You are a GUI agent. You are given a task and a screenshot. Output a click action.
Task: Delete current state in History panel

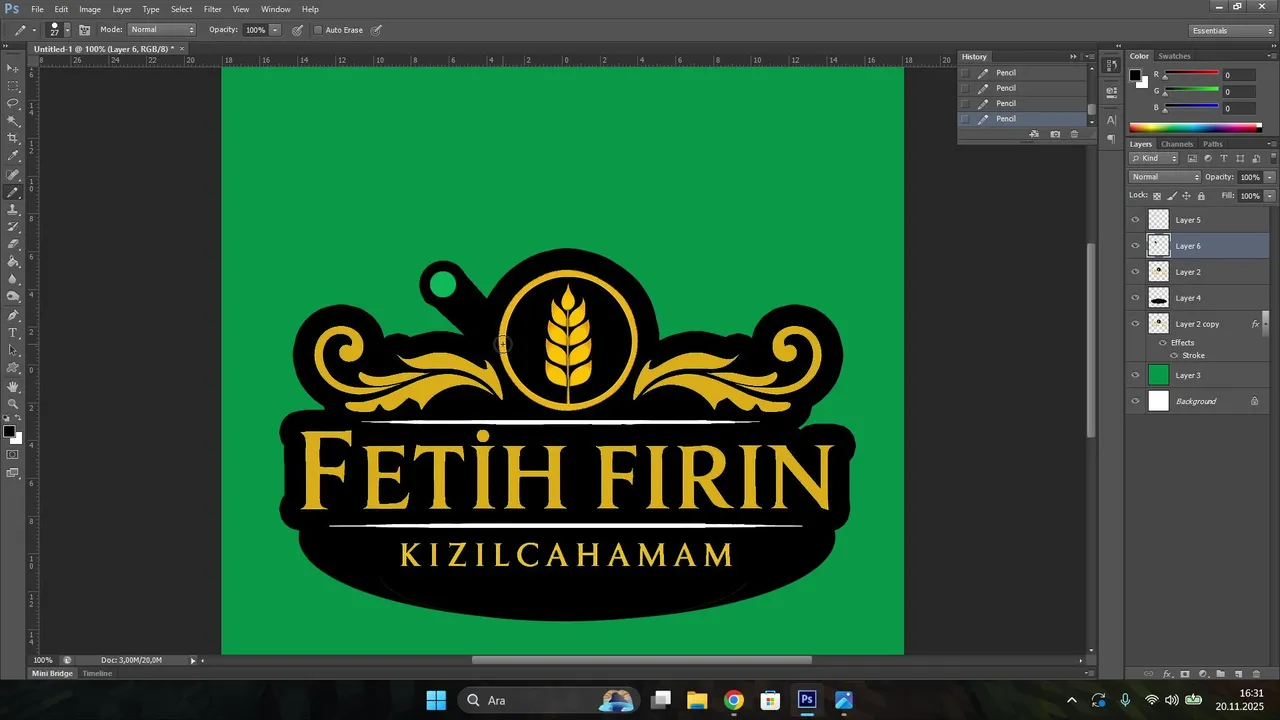1075,134
